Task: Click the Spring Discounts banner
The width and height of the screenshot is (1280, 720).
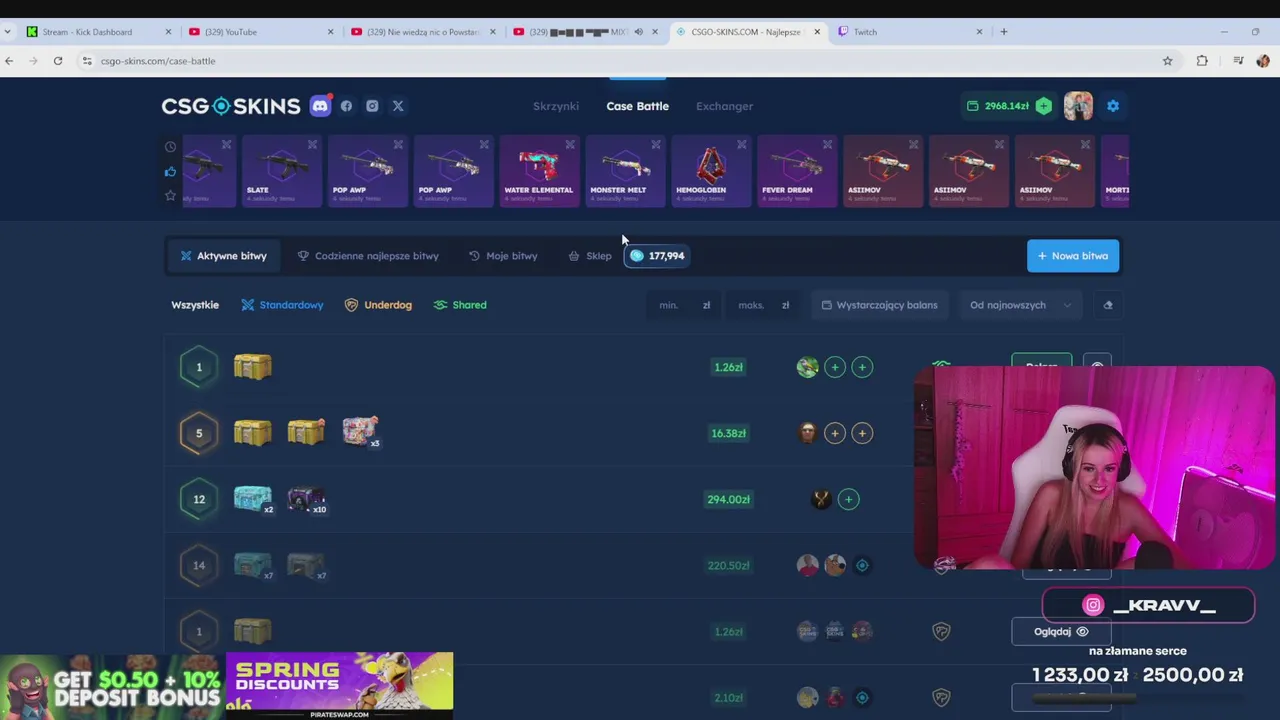Action: pyautogui.click(x=340, y=686)
